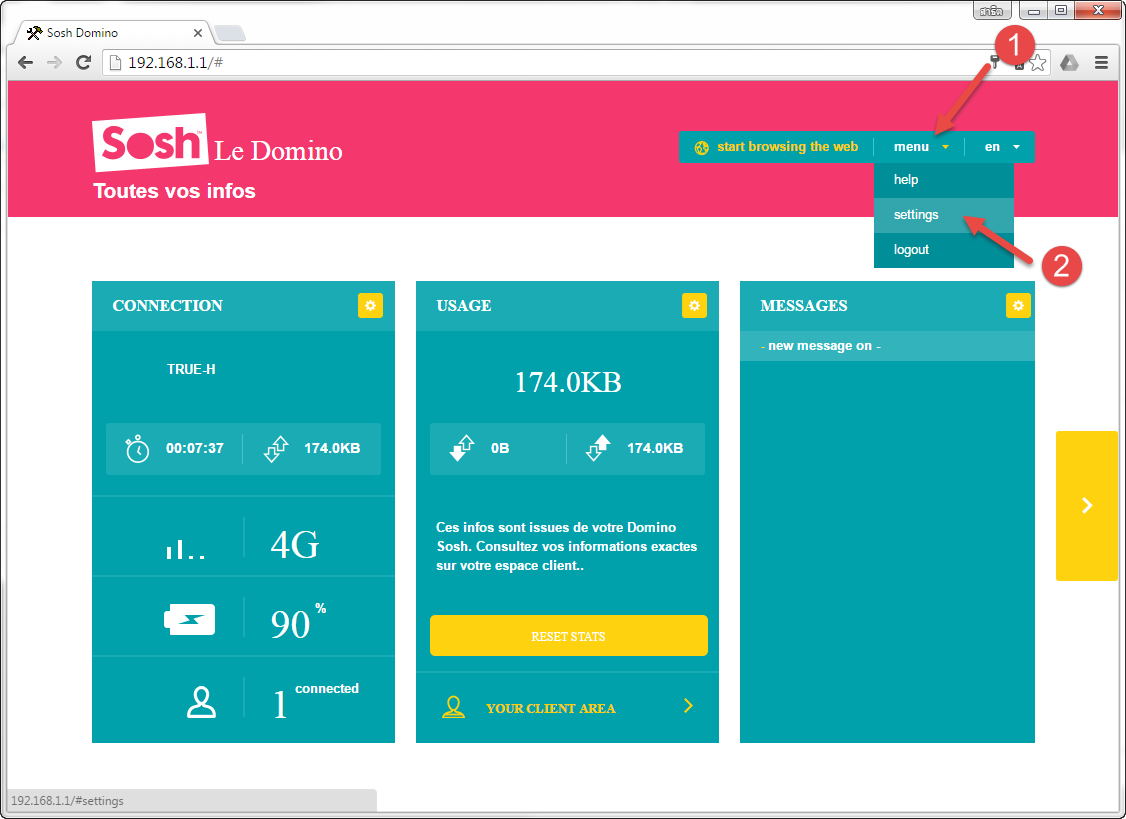
Task: Click the address bar showing 192.168.1.1
Action: 546,63
